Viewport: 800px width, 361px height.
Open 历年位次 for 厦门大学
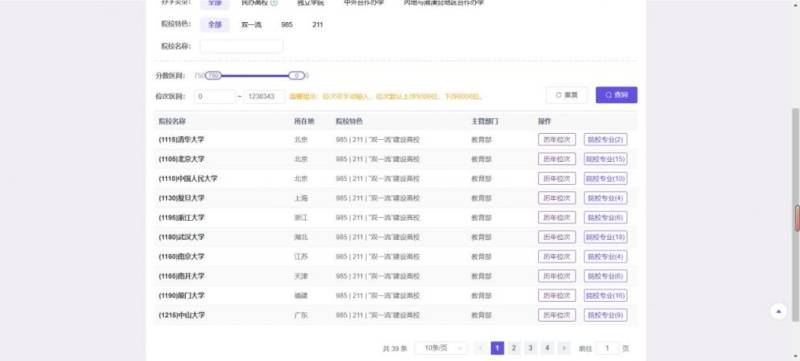pyautogui.click(x=557, y=296)
